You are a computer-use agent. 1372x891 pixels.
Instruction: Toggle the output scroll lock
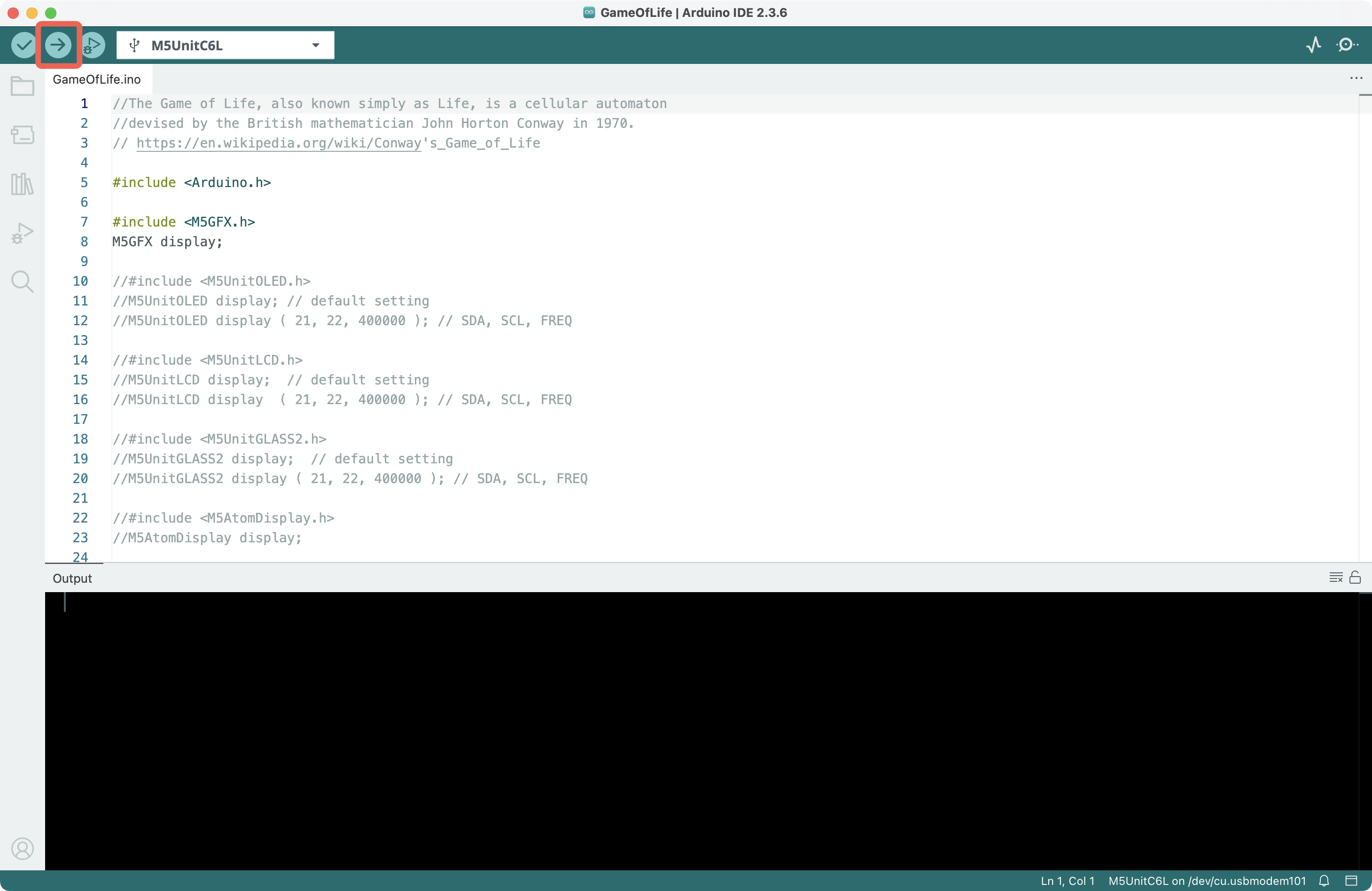click(x=1355, y=578)
